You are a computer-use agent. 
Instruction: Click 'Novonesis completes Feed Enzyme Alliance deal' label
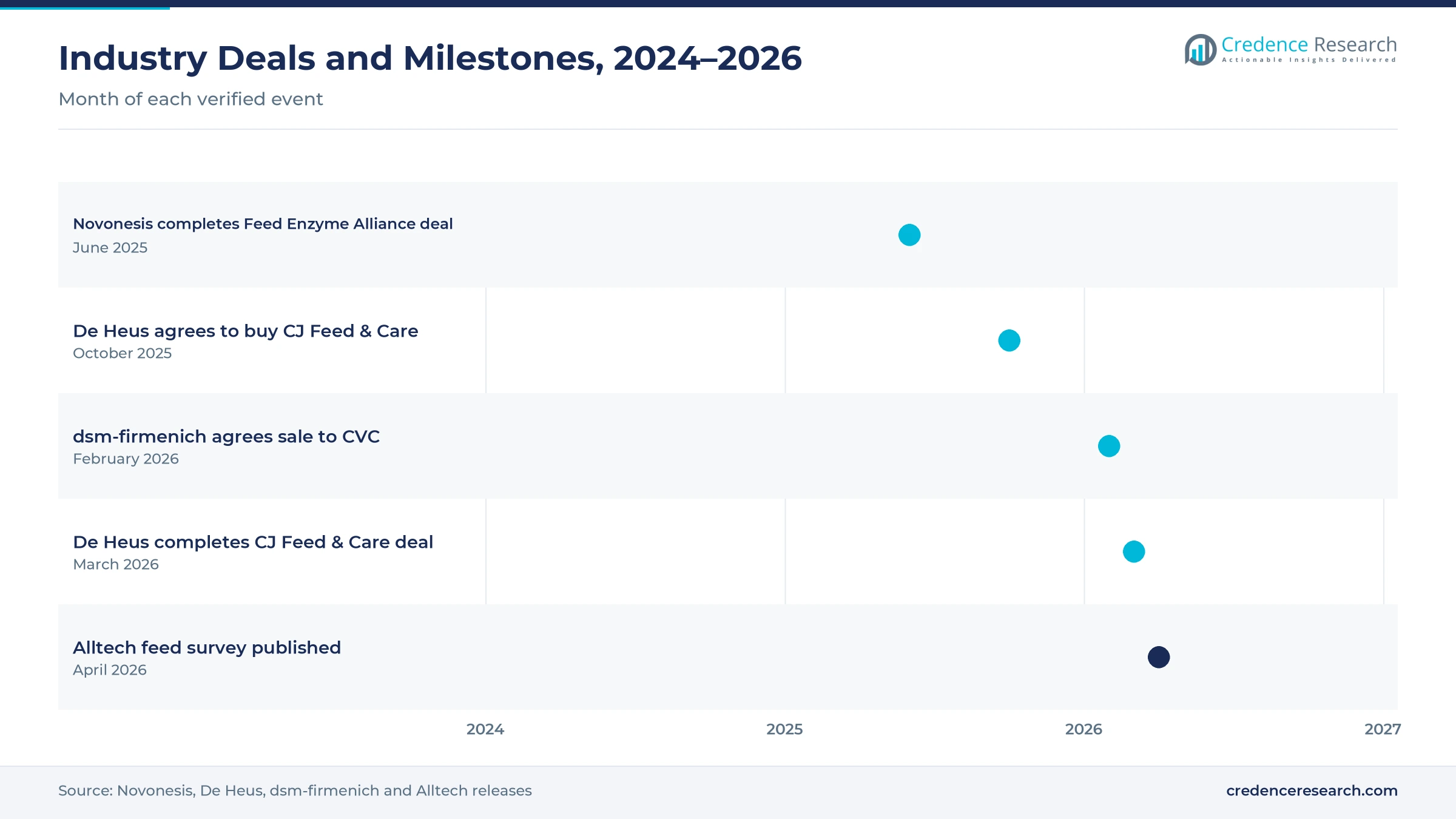click(x=263, y=224)
